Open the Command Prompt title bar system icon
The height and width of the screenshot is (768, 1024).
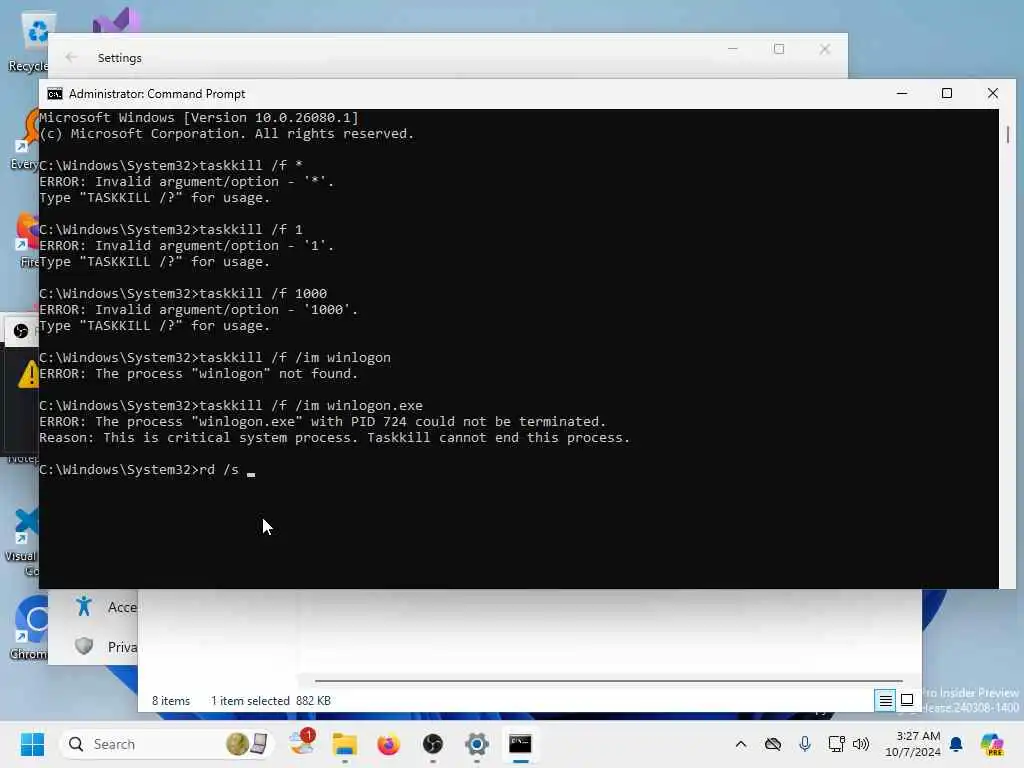[x=55, y=94]
